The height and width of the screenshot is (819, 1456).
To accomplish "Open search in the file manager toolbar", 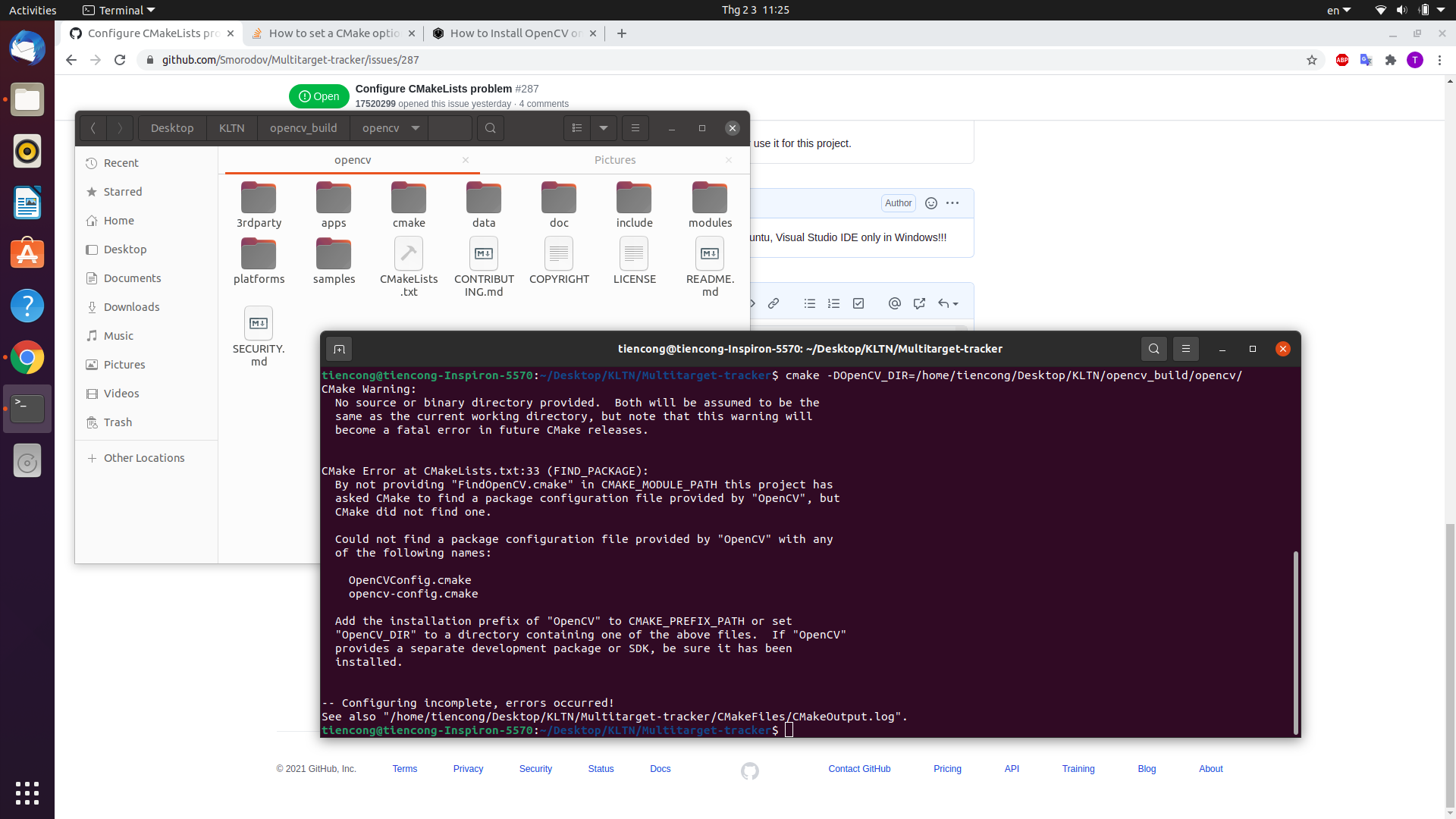I will [490, 128].
